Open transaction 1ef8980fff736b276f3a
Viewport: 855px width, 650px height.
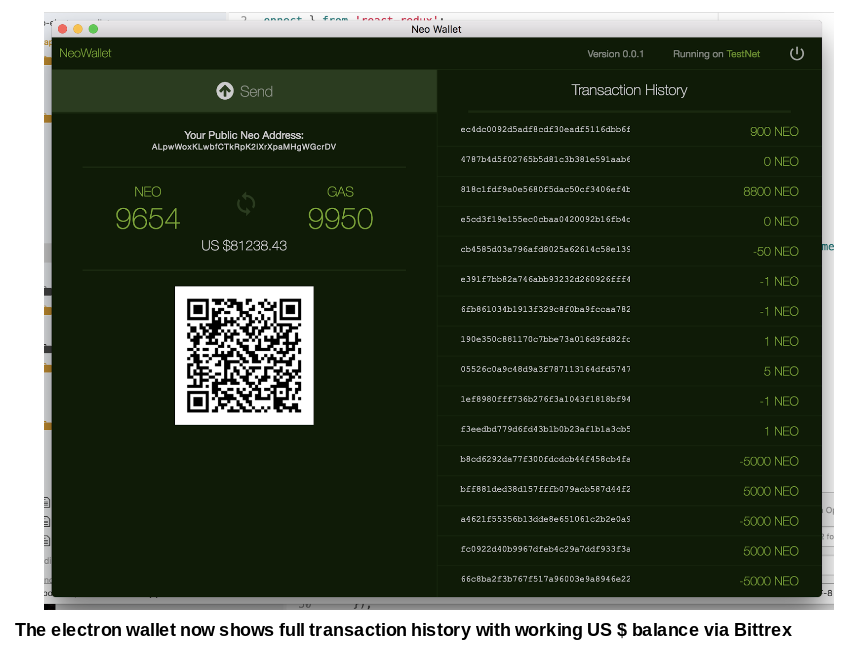pyautogui.click(x=545, y=399)
